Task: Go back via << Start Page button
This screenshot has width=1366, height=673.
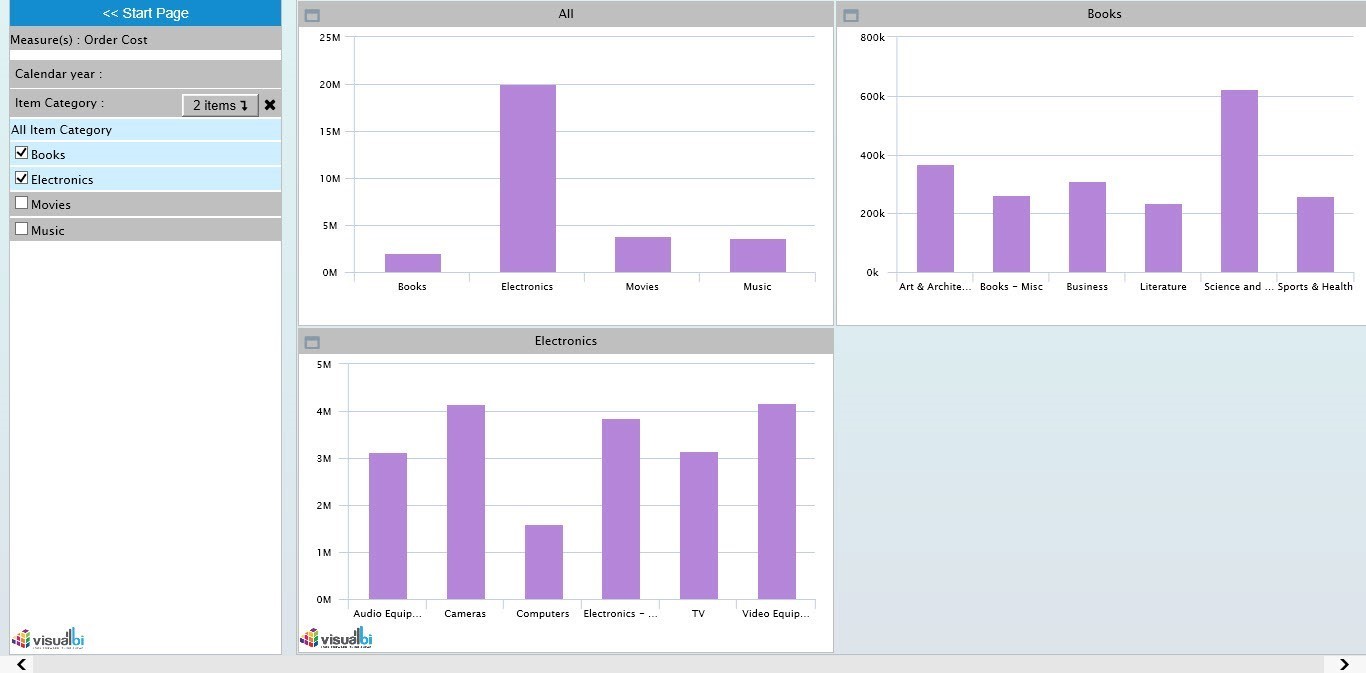Action: pyautogui.click(x=145, y=13)
